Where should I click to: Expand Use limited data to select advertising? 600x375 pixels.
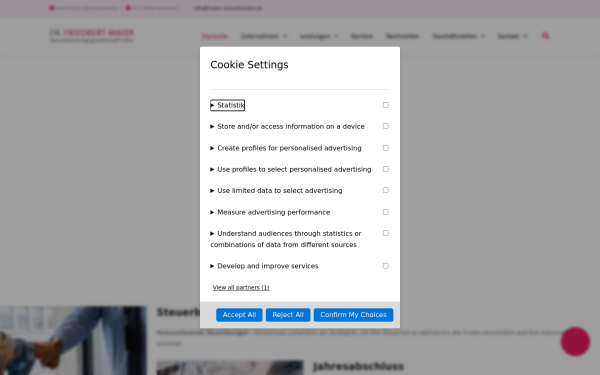[276, 191]
